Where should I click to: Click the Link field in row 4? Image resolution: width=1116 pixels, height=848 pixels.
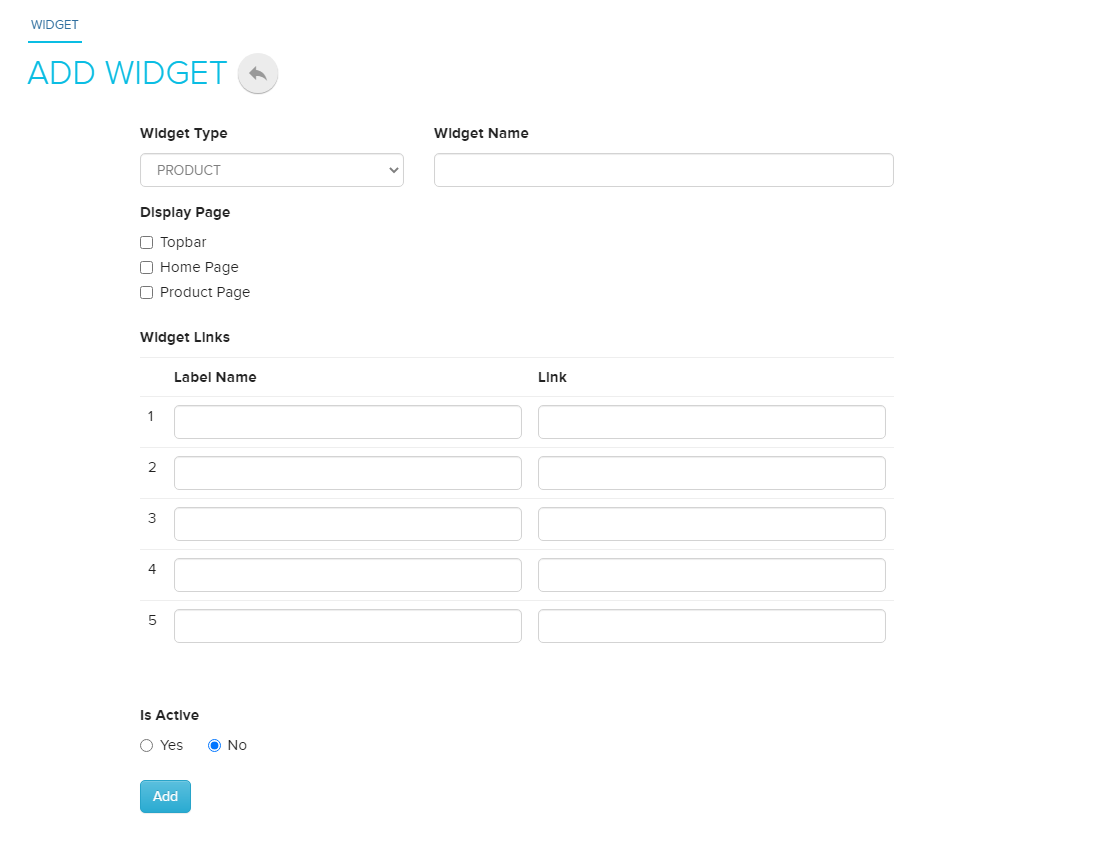click(x=712, y=575)
